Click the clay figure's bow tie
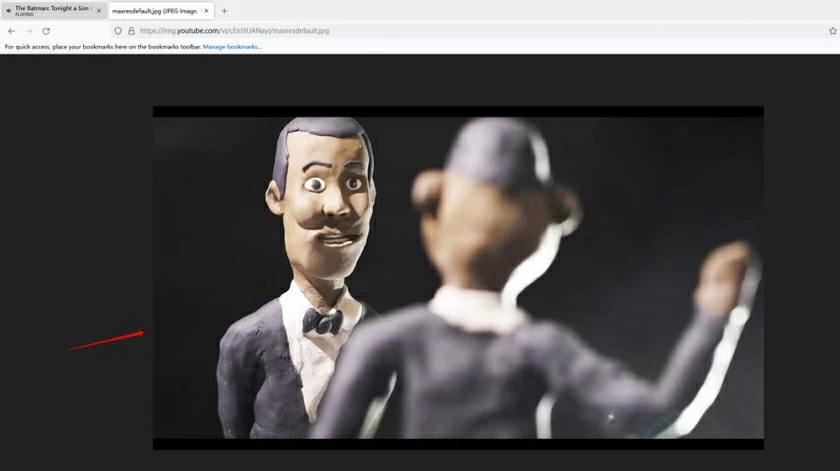The width and height of the screenshot is (840, 471). point(322,321)
